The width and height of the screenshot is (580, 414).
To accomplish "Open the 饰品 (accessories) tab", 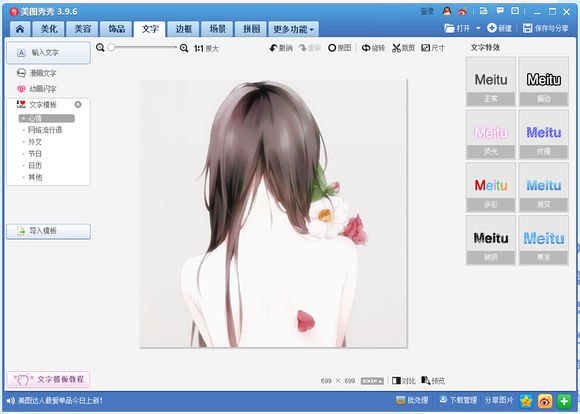I will [116, 29].
